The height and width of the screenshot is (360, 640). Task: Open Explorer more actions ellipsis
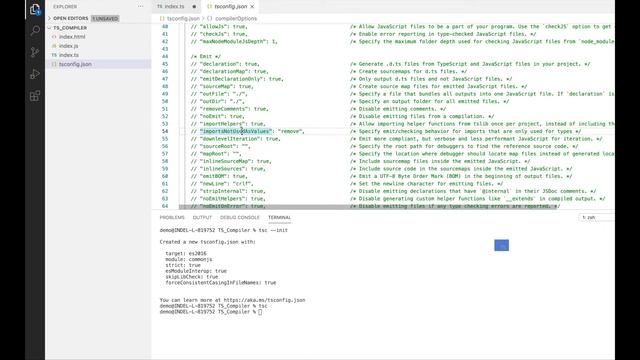140,7
